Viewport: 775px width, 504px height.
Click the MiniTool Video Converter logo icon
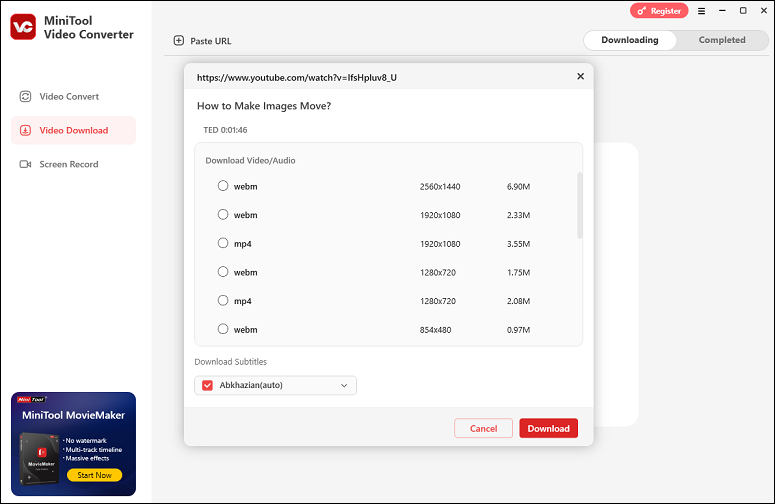23,27
